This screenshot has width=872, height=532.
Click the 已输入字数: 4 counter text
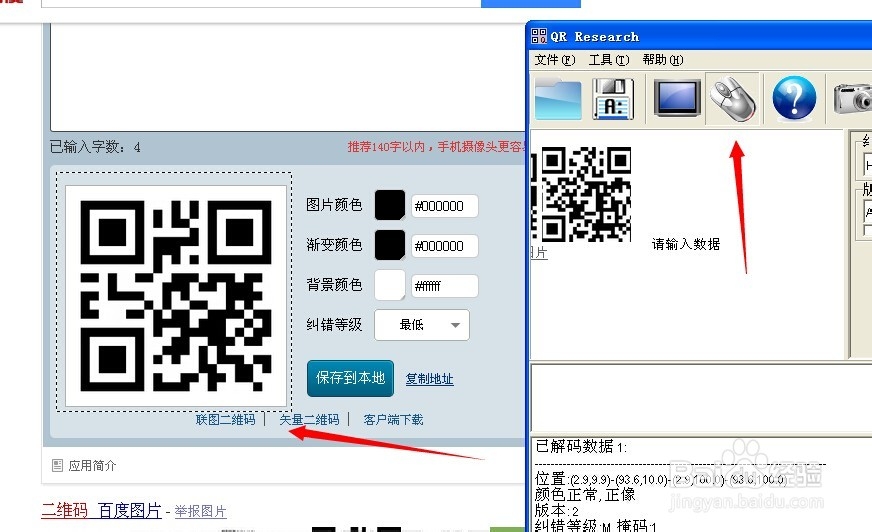point(95,147)
